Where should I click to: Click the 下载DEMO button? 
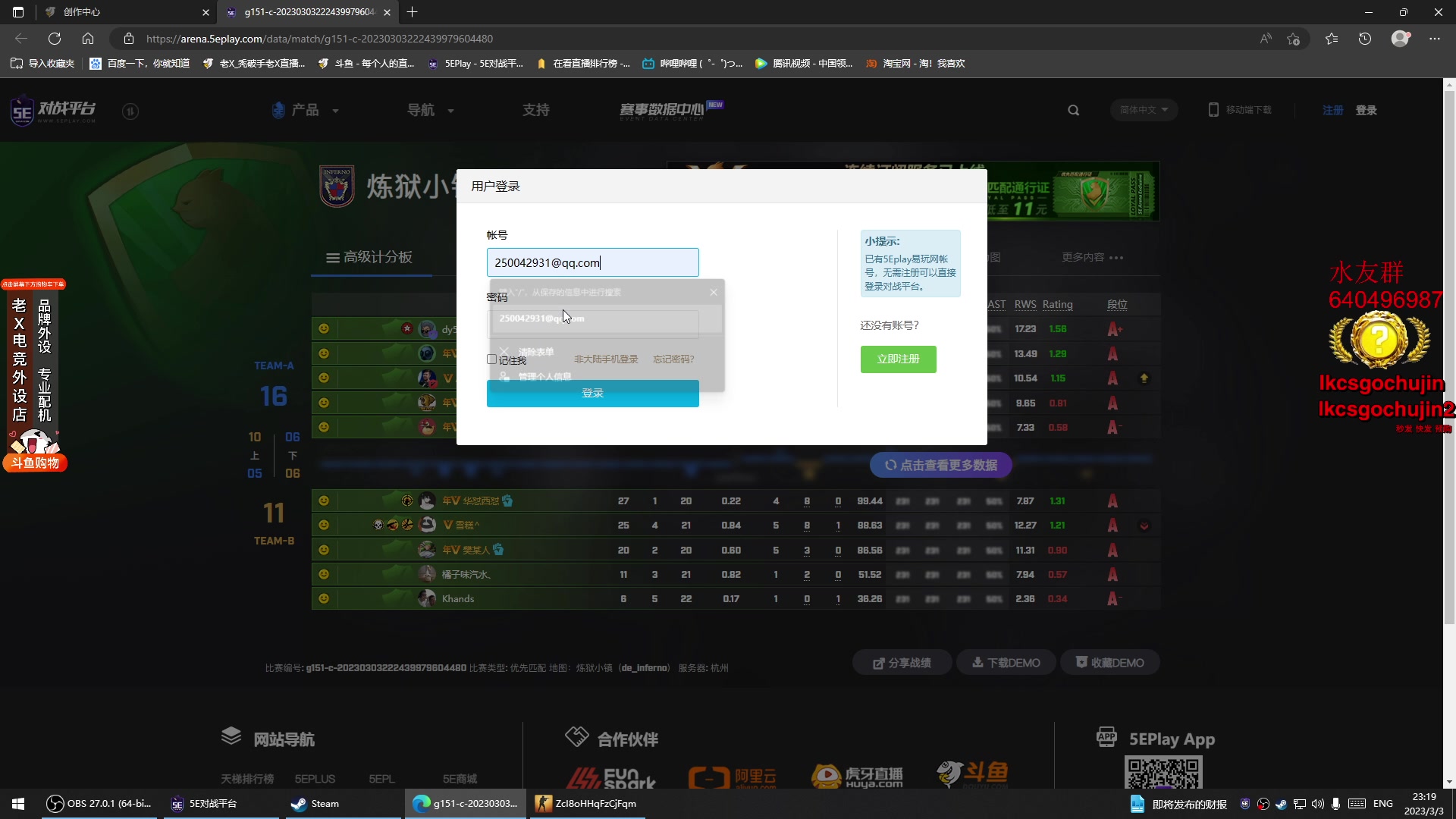coord(1006,663)
